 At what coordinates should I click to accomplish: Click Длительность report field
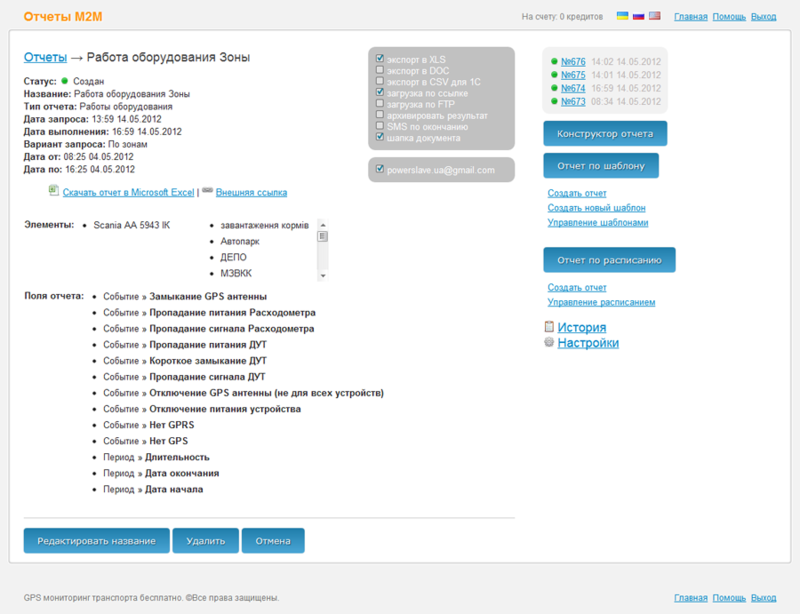click(177, 457)
